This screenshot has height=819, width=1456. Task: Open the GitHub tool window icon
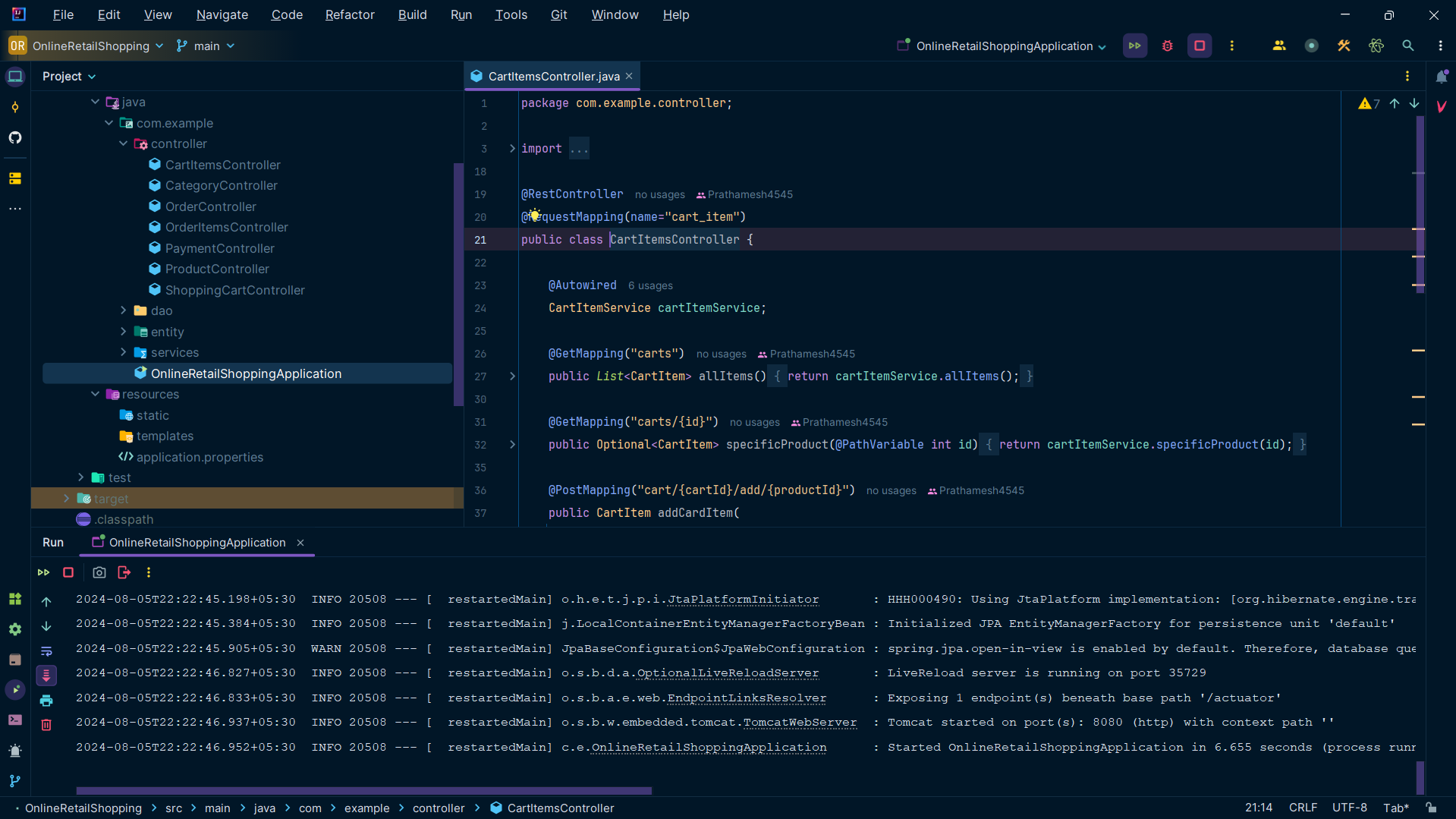pos(15,137)
